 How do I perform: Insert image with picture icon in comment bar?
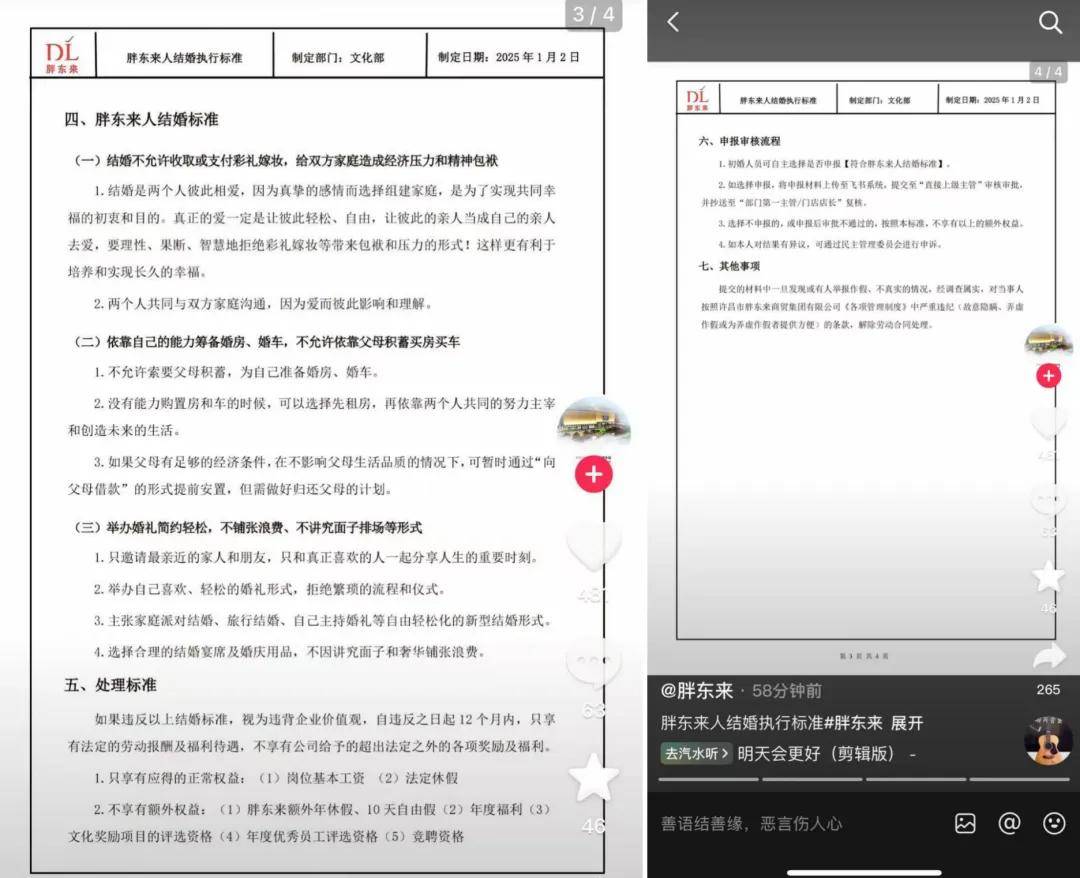[x=965, y=824]
